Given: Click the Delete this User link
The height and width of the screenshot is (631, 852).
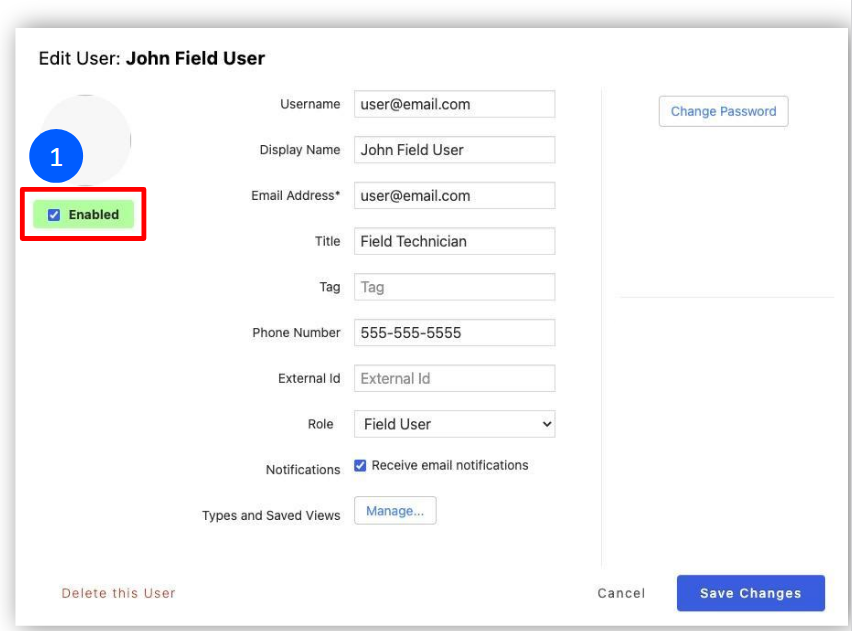Looking at the screenshot, I should pos(118,593).
